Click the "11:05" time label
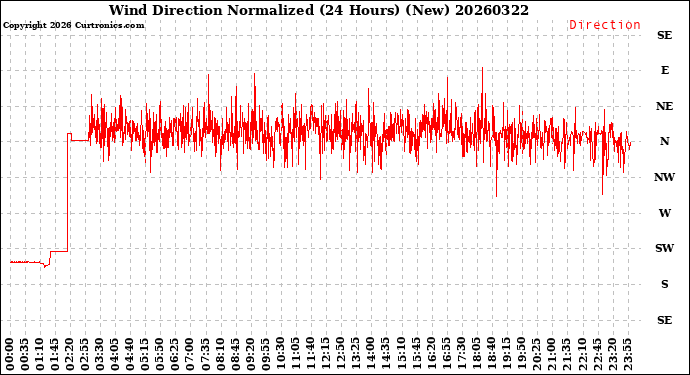This screenshot has height=375, width=690. (296, 354)
